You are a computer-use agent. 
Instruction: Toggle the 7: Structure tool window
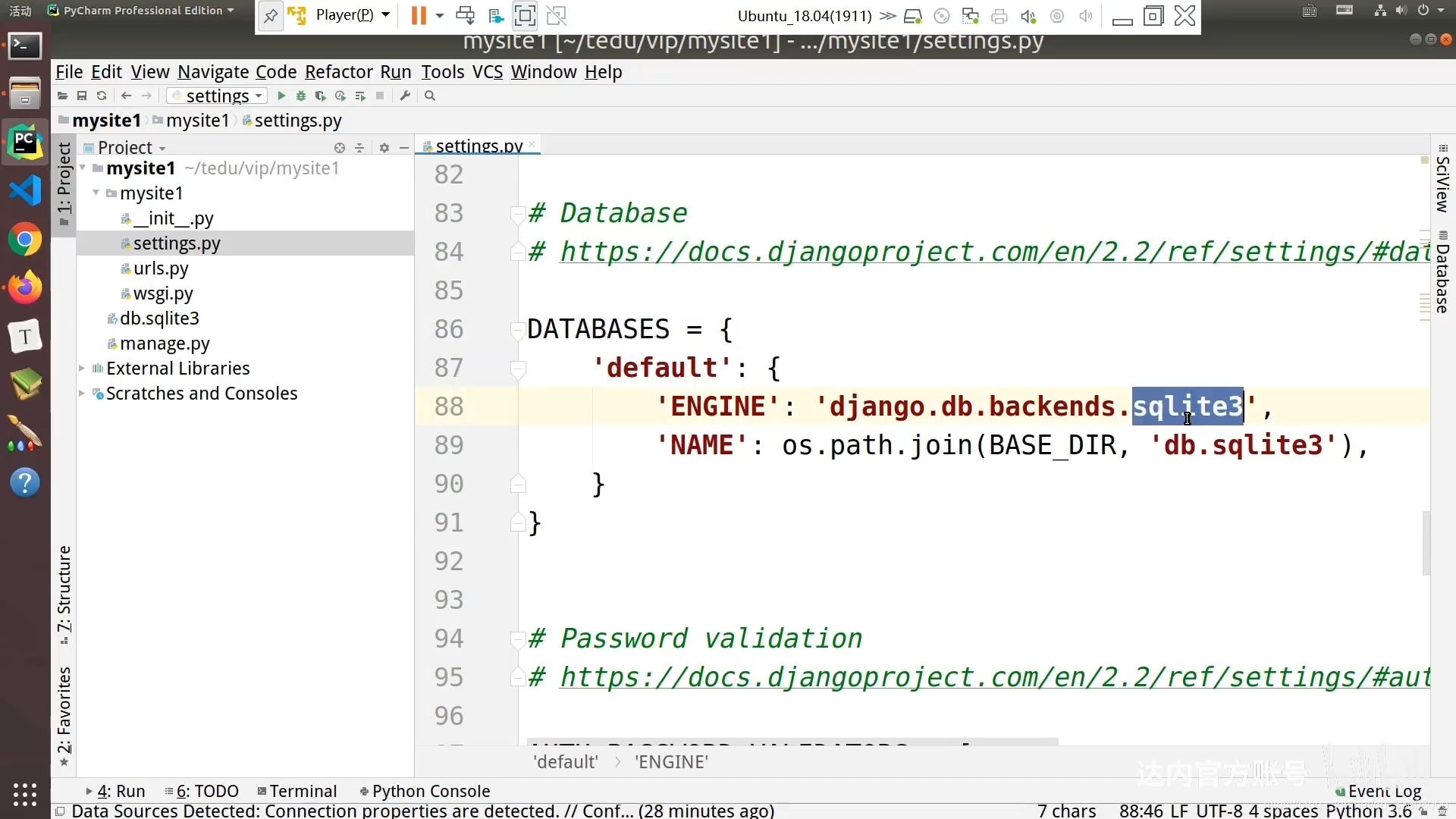coord(64,589)
